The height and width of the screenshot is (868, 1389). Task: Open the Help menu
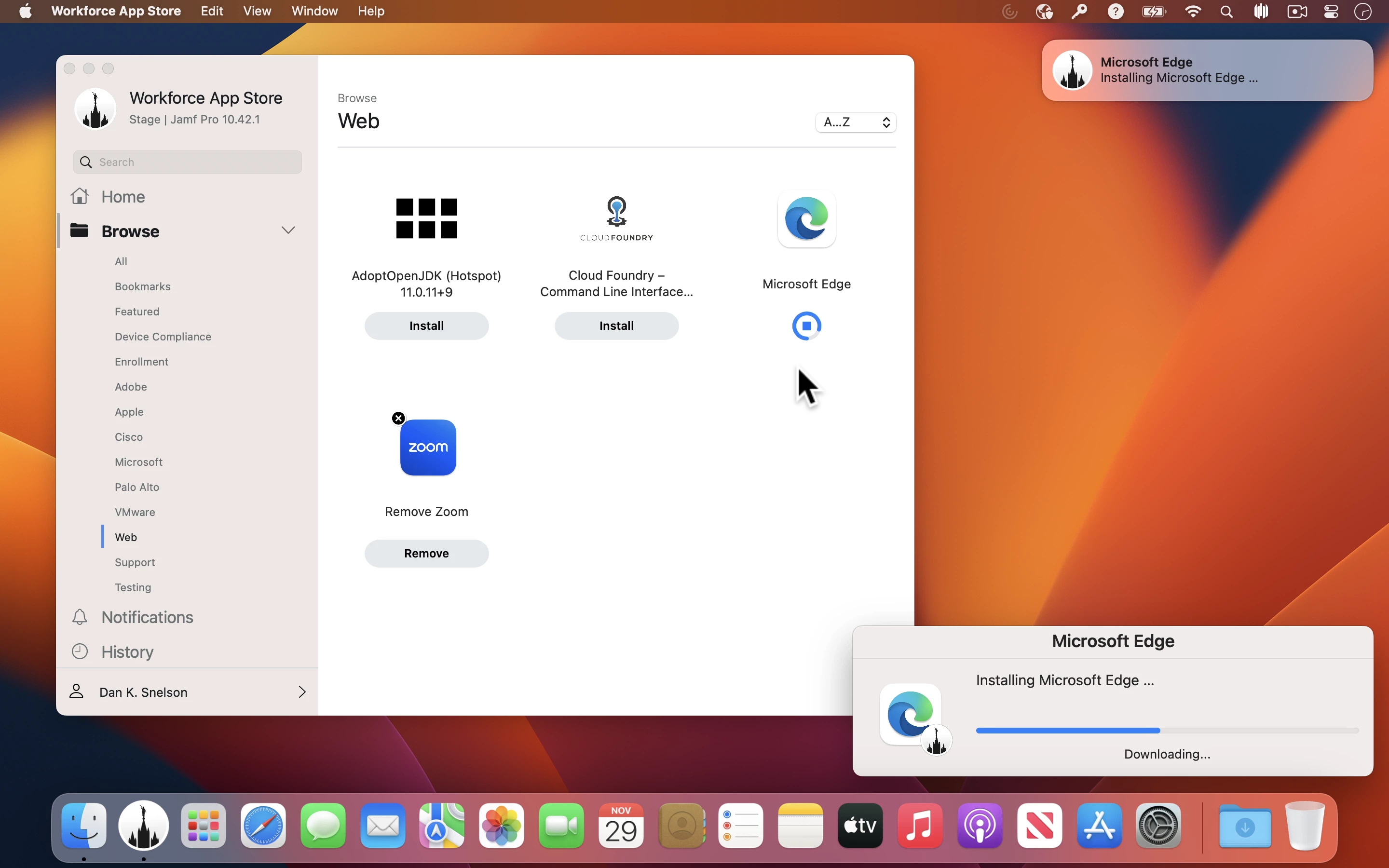[x=371, y=11]
